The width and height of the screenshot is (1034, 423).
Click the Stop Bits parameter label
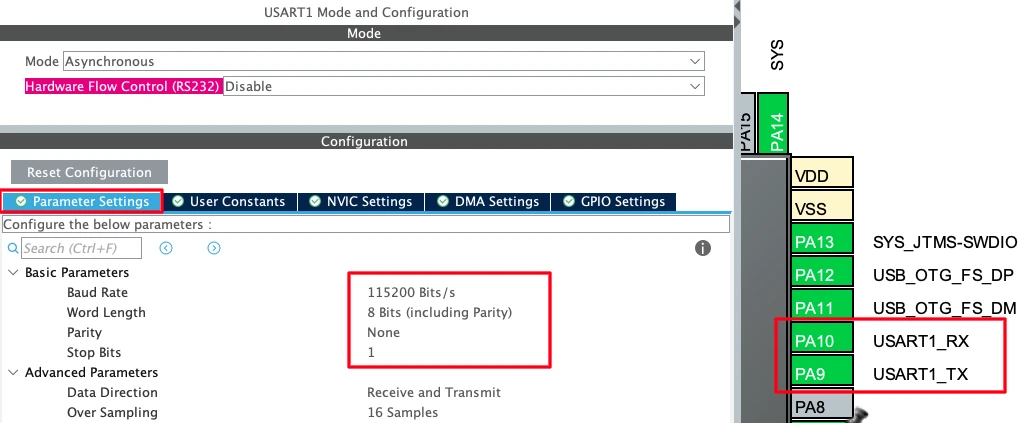[x=94, y=353]
